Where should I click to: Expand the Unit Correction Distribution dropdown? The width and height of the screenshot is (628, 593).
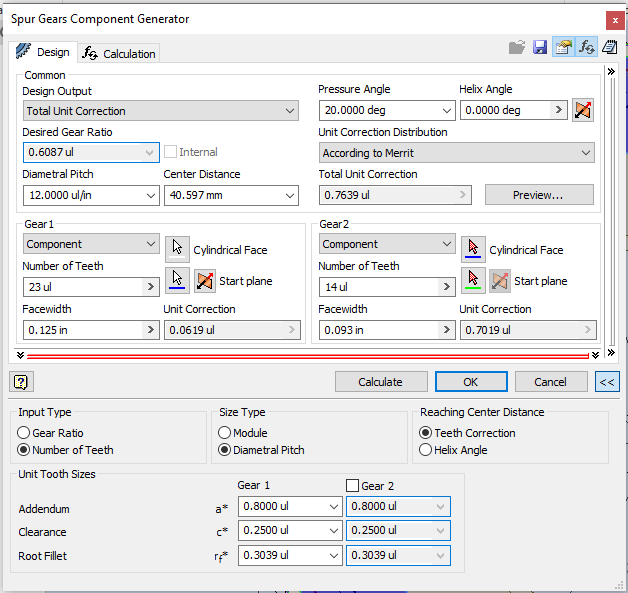coord(585,153)
